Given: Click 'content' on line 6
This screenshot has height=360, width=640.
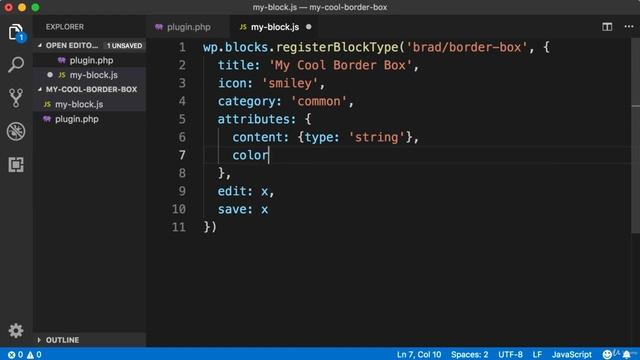Looking at the screenshot, I should [257, 137].
